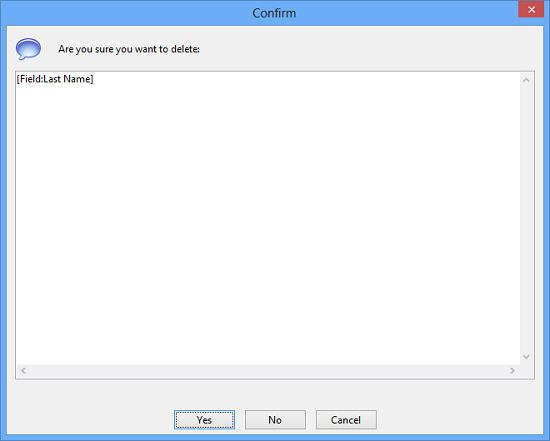Click the "Are you sure" message label
Viewport: 550px width, 441px height.
(129, 49)
